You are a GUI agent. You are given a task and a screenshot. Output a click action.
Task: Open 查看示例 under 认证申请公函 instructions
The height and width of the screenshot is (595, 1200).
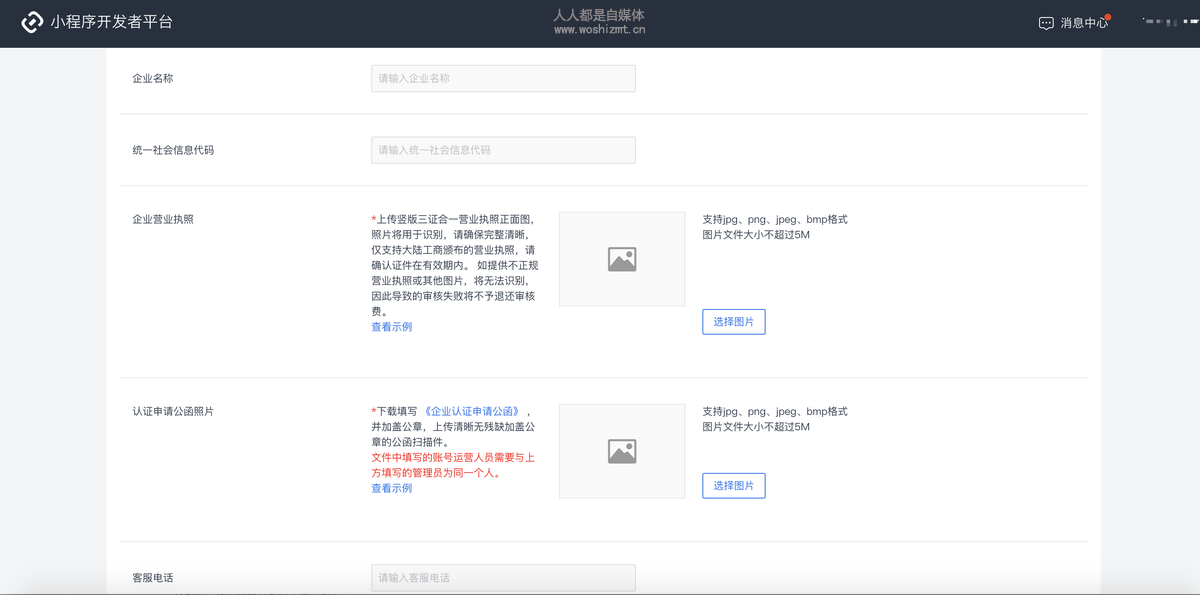point(391,489)
